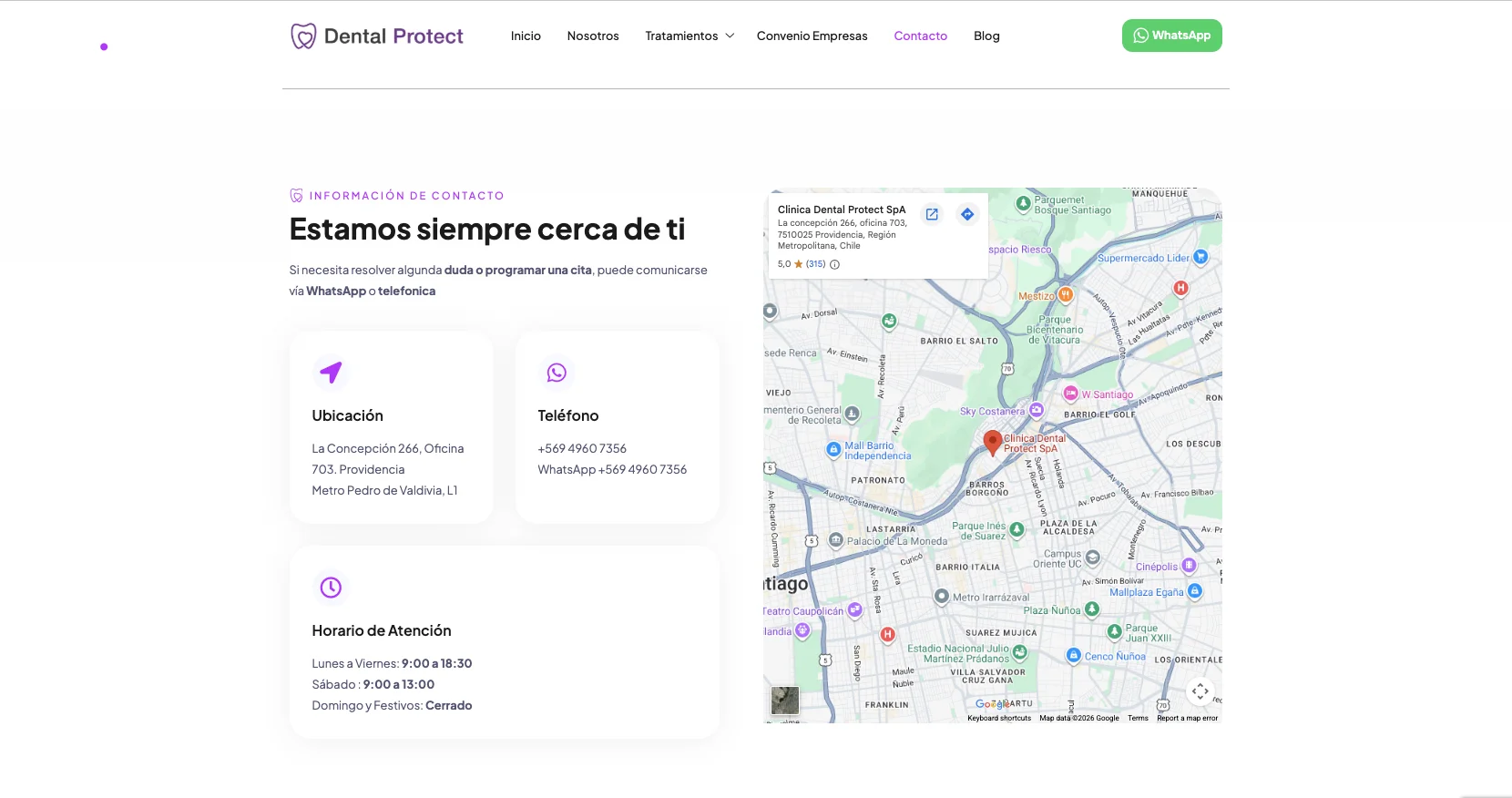Image resolution: width=1512 pixels, height=798 pixels.
Task: Click 'Sábado : 9:00 a 13:00' text
Action: tap(373, 684)
